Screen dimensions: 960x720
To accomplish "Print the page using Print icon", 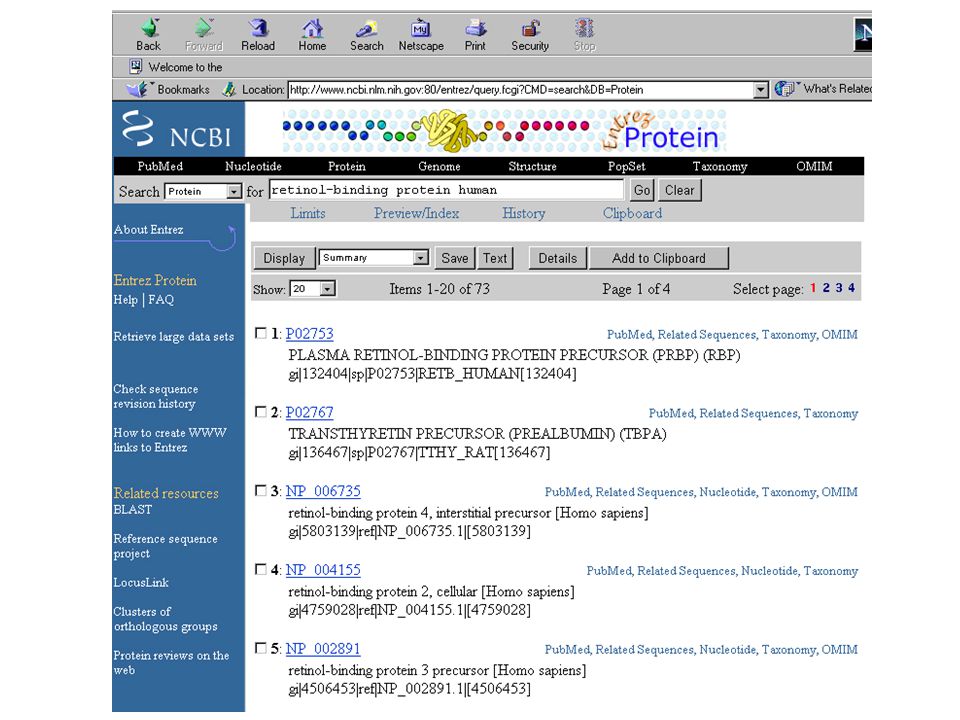I will [475, 28].
